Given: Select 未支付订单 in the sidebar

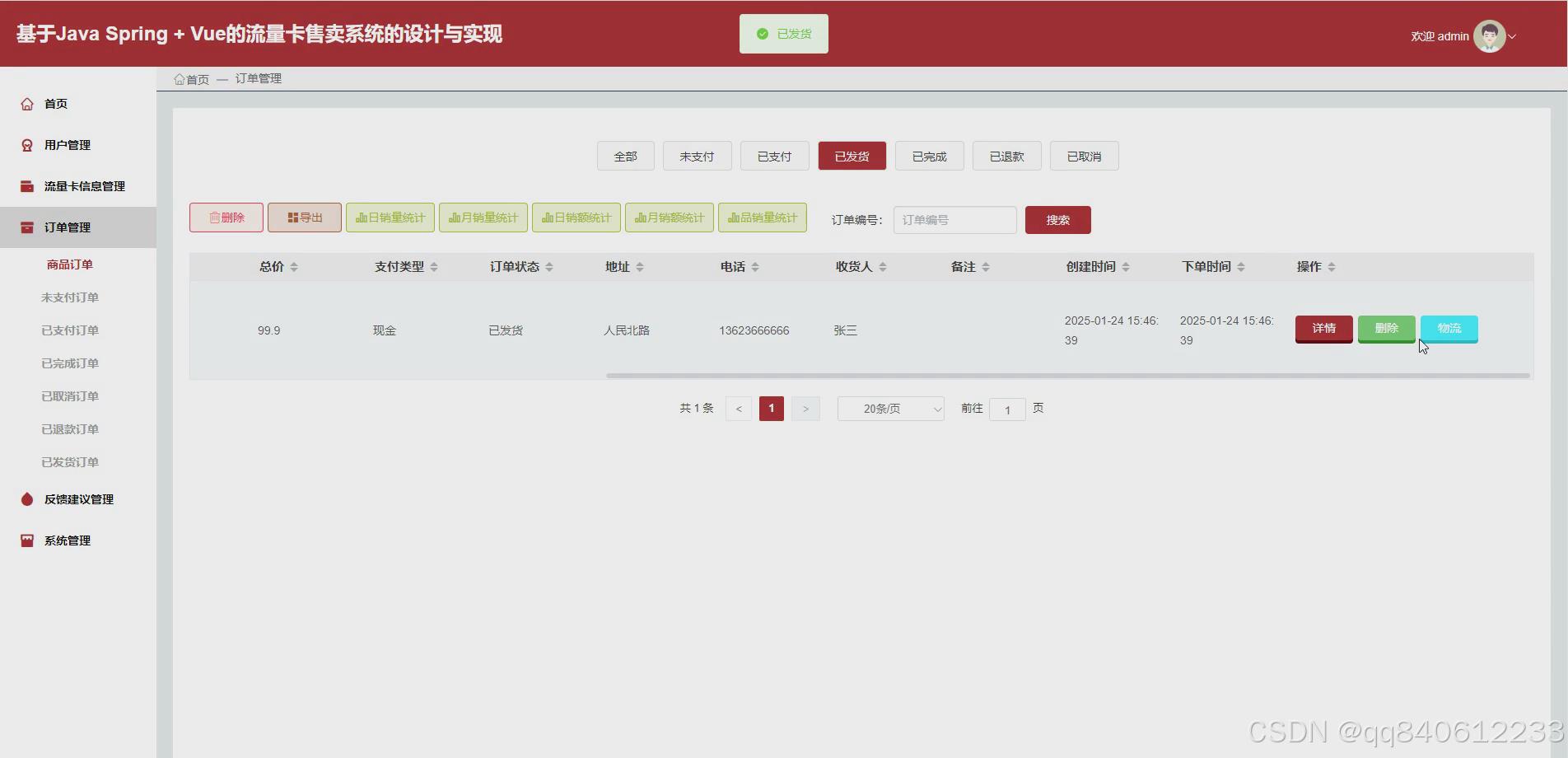Looking at the screenshot, I should [69, 297].
